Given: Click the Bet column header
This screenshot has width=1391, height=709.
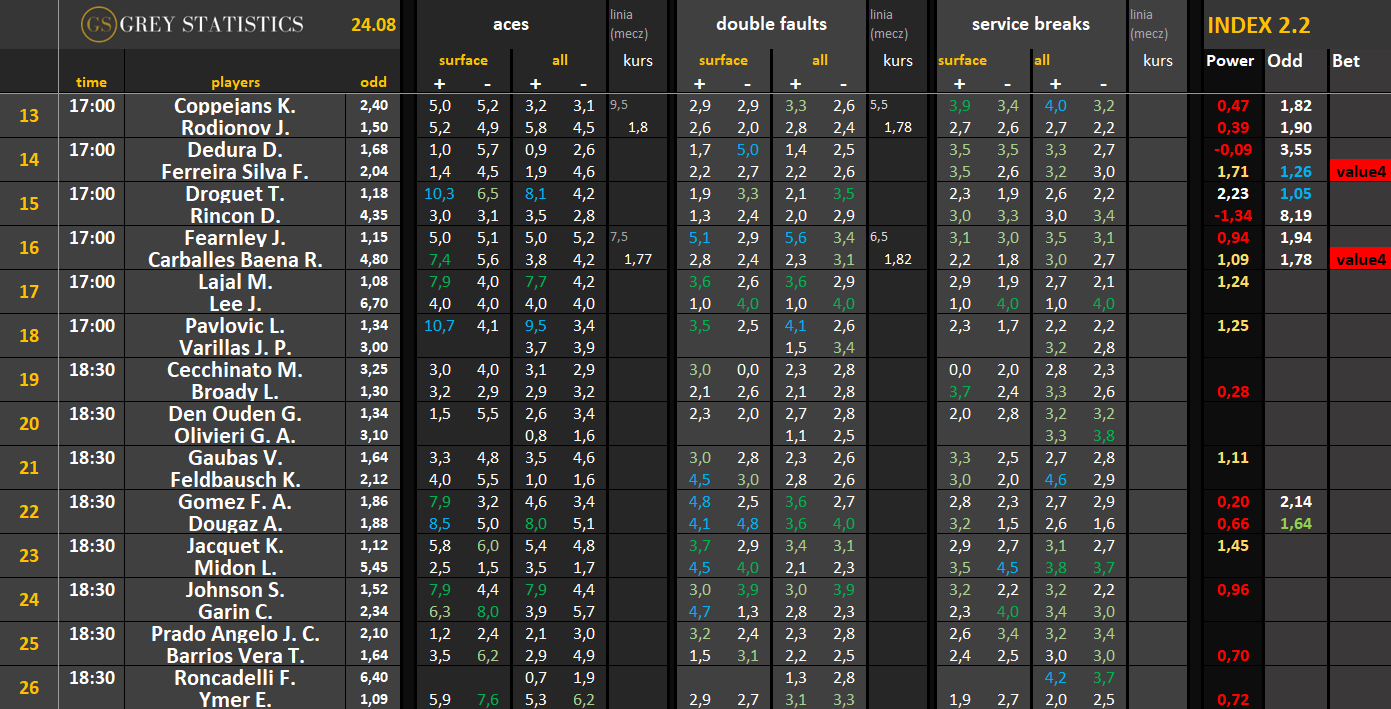Looking at the screenshot, I should coord(1346,60).
